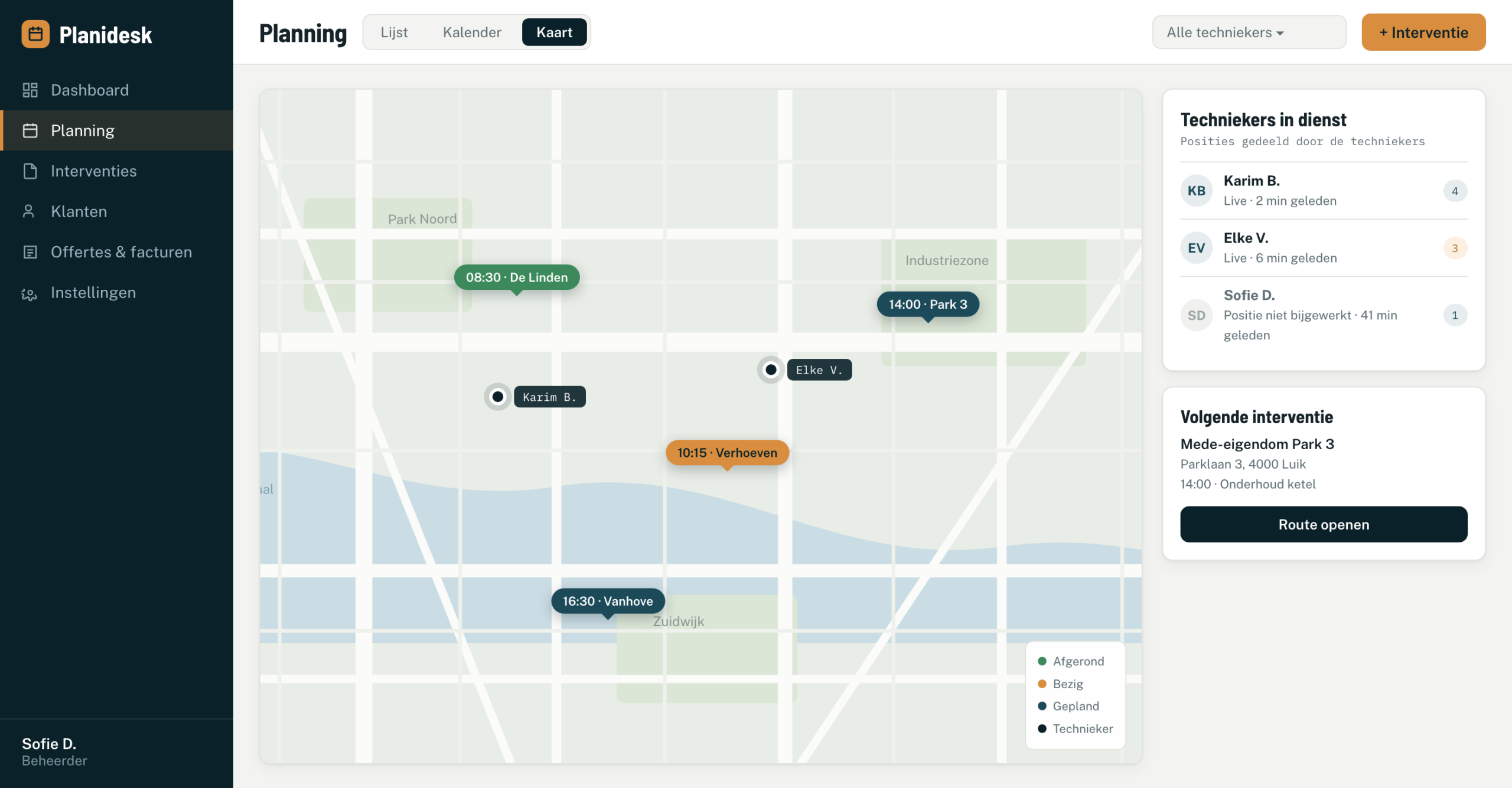Click the green Afgerond legend swatch
This screenshot has height=788, width=1512.
tap(1042, 661)
